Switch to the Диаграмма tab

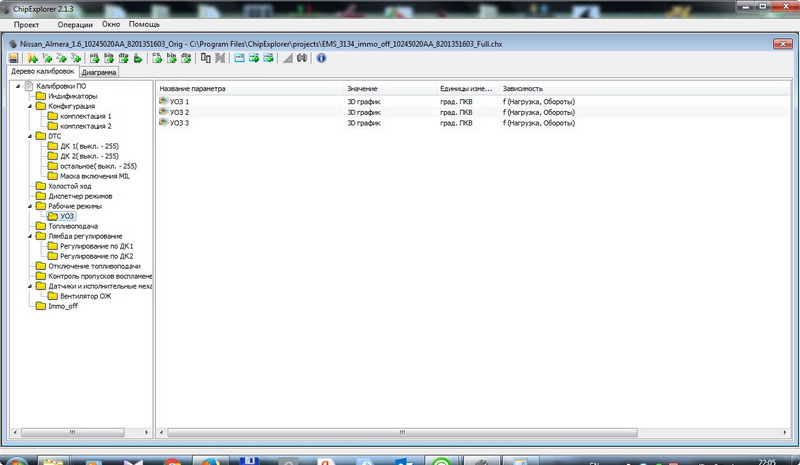(99, 73)
